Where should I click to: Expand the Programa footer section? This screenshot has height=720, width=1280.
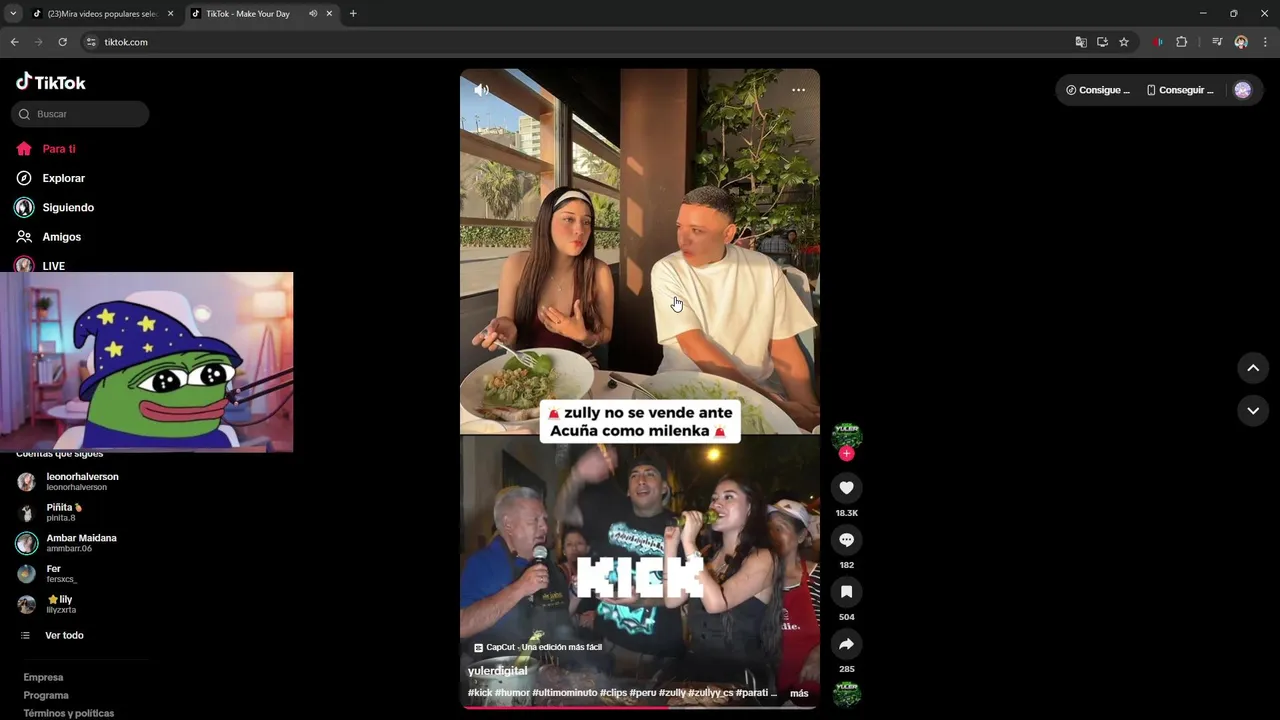[46, 695]
